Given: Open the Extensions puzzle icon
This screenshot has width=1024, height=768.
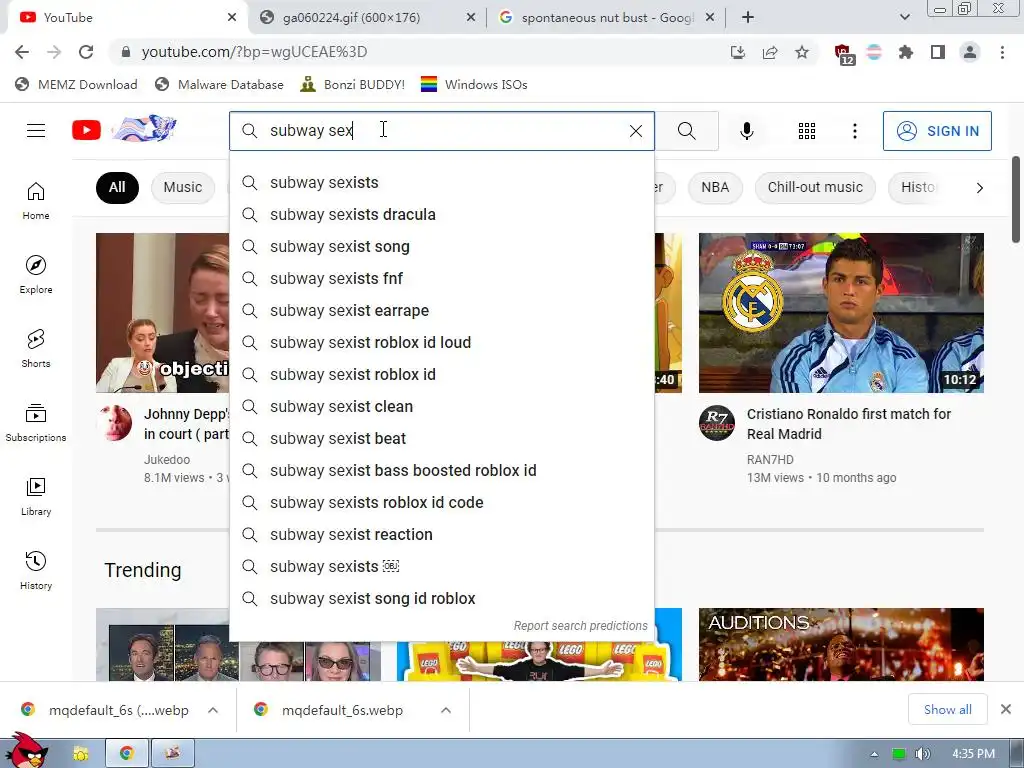Looking at the screenshot, I should pyautogui.click(x=905, y=52).
